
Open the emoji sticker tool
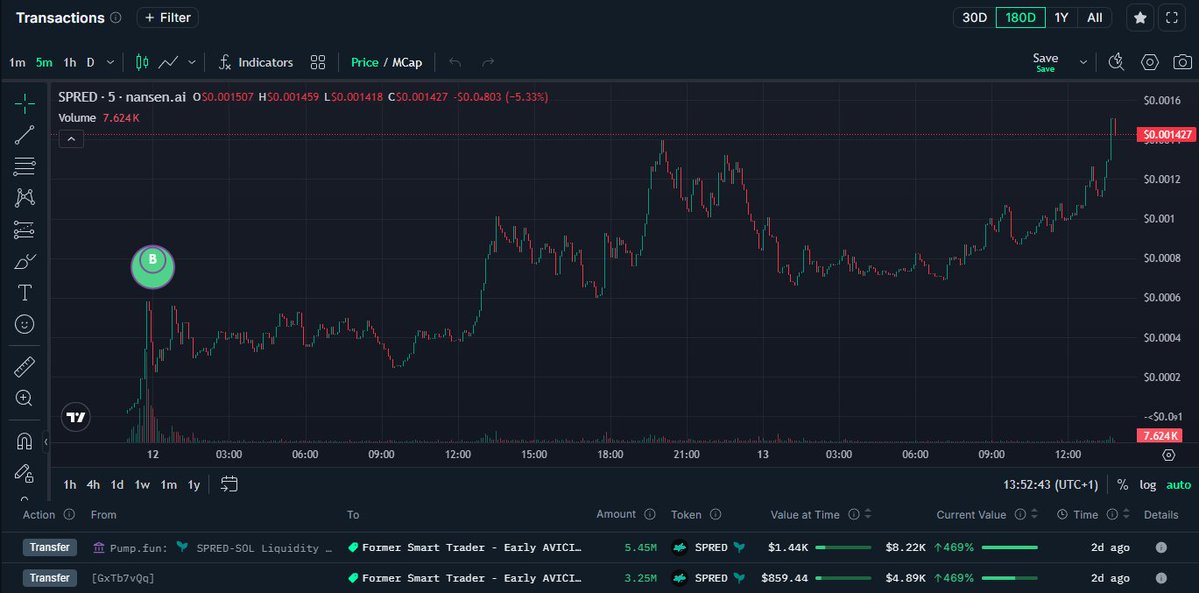tap(24, 324)
